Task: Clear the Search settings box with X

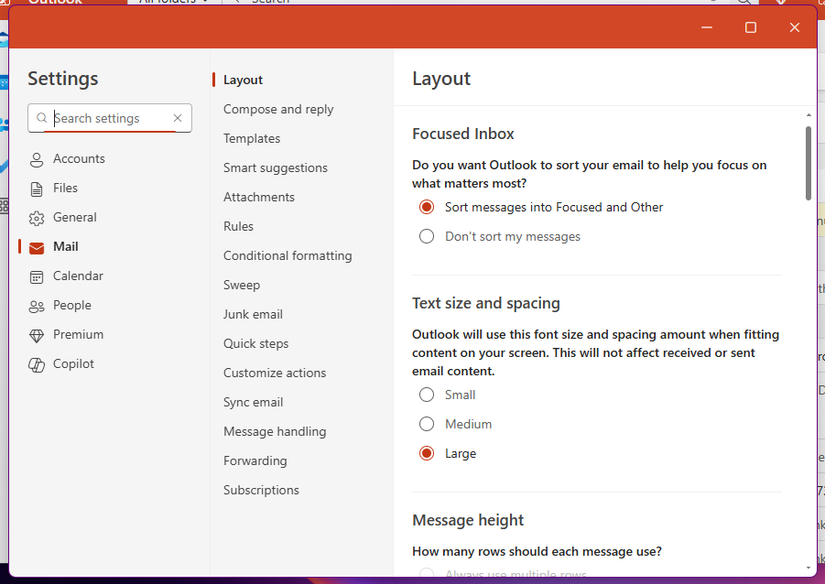Action: coord(178,118)
